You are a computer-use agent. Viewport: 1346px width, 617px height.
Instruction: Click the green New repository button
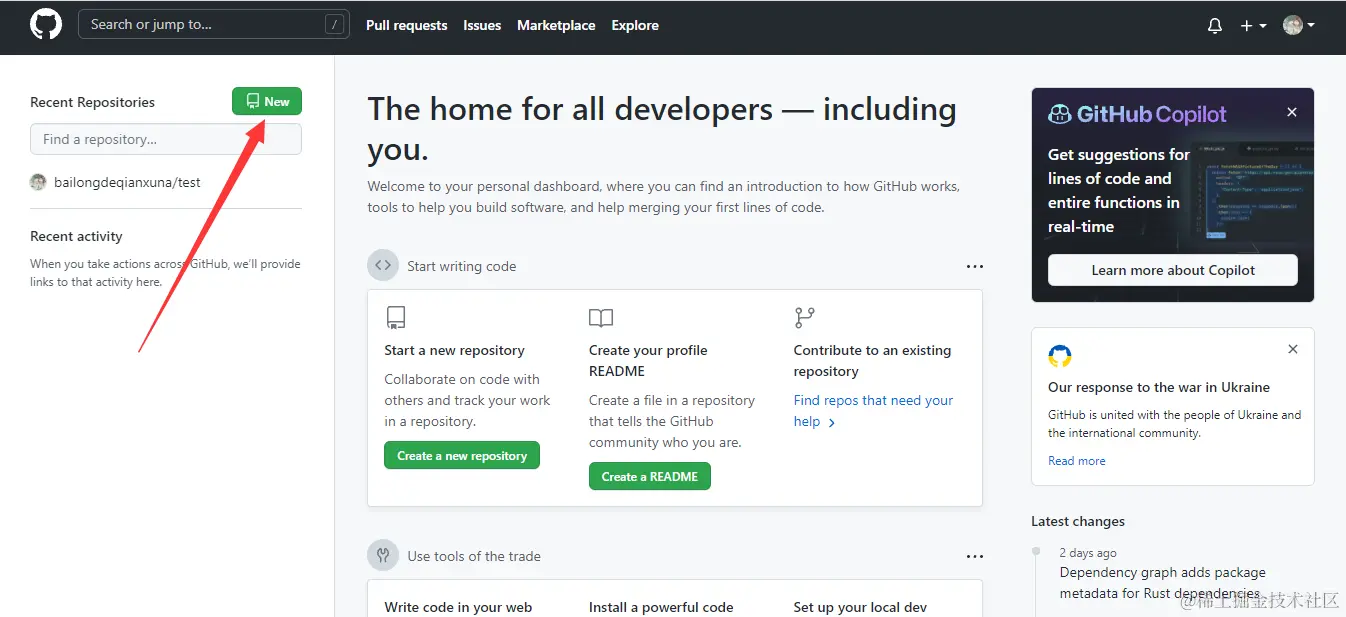click(267, 102)
